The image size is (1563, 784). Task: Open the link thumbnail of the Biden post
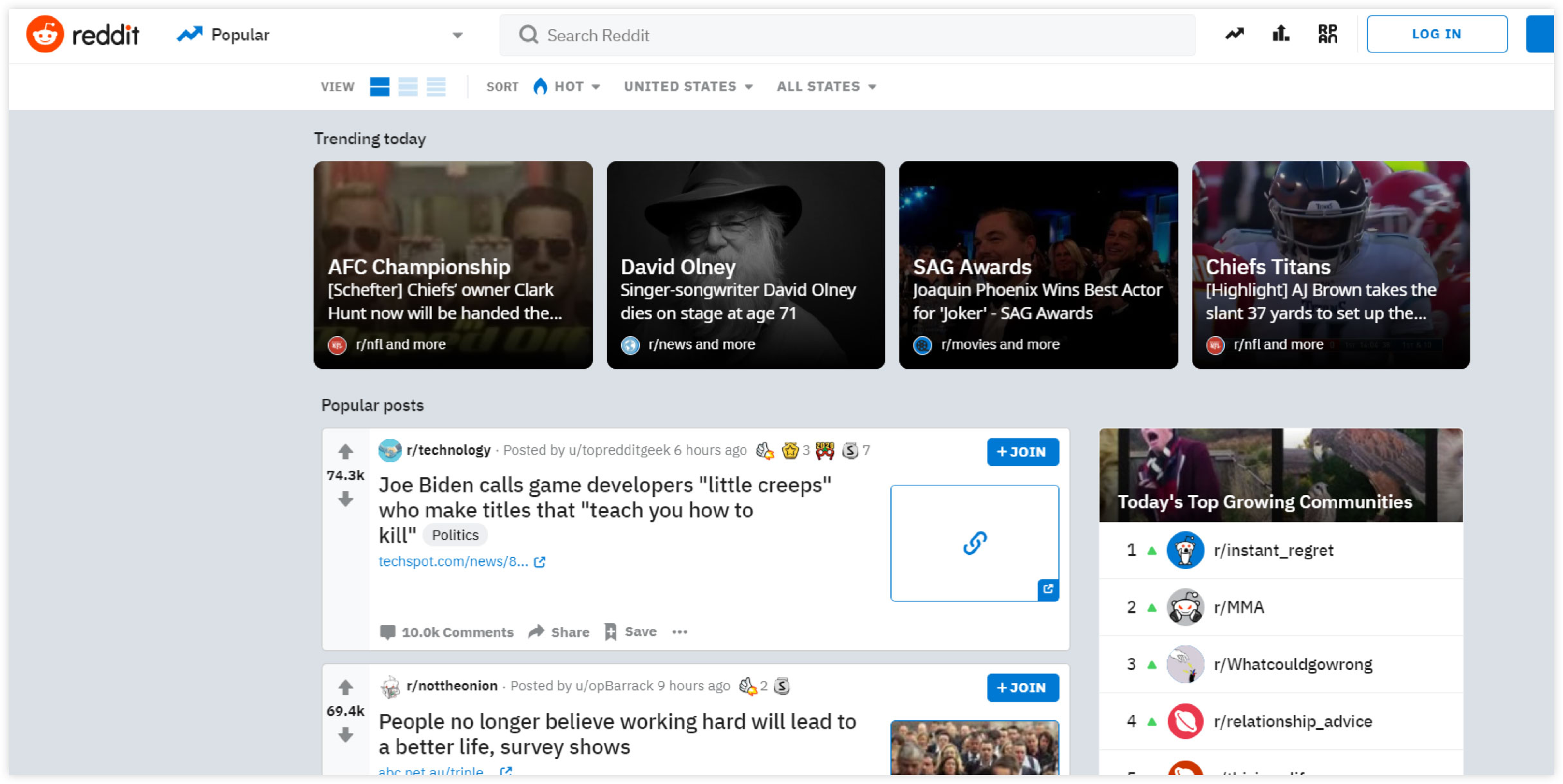point(975,543)
